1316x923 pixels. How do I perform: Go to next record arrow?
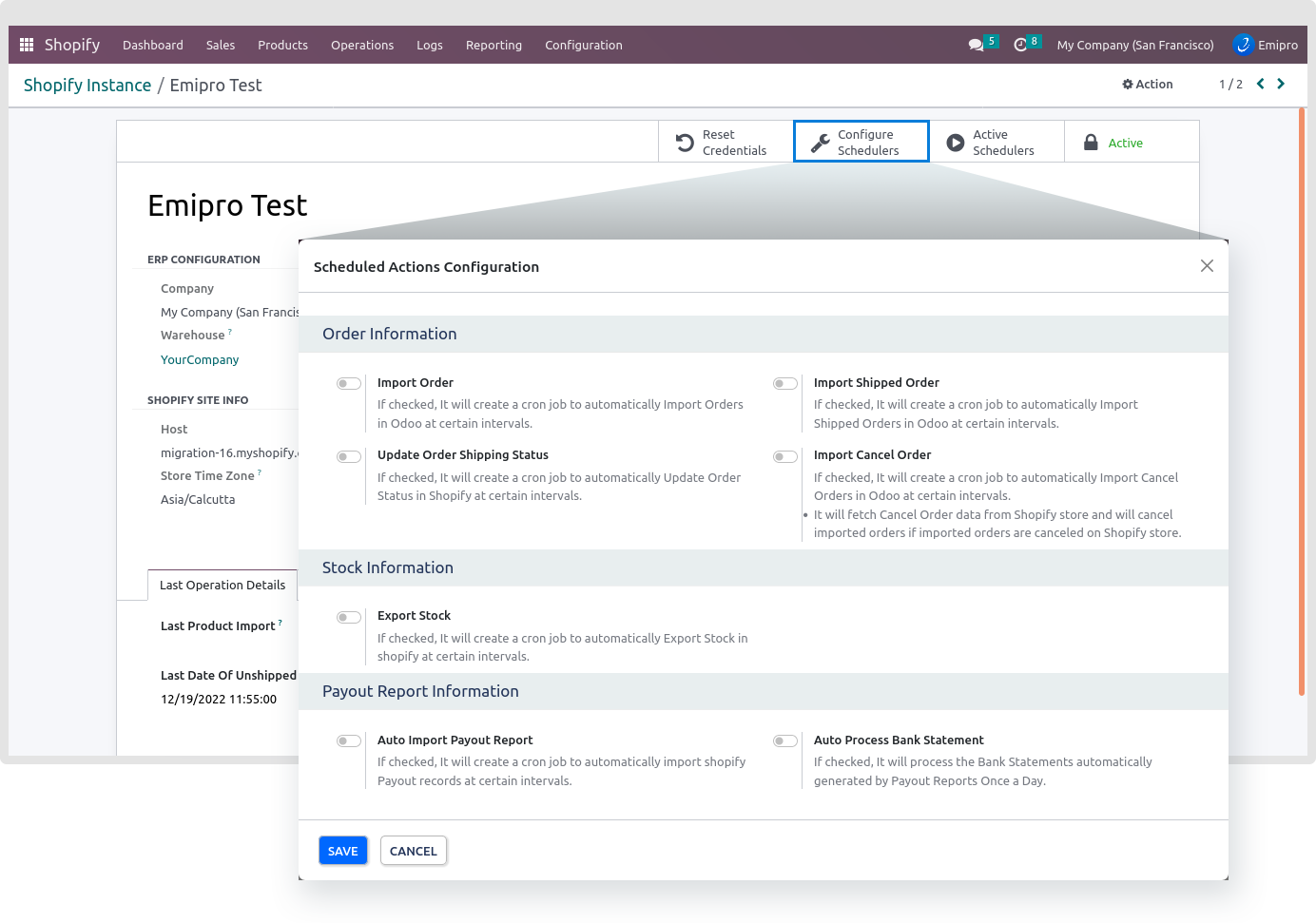[1281, 84]
